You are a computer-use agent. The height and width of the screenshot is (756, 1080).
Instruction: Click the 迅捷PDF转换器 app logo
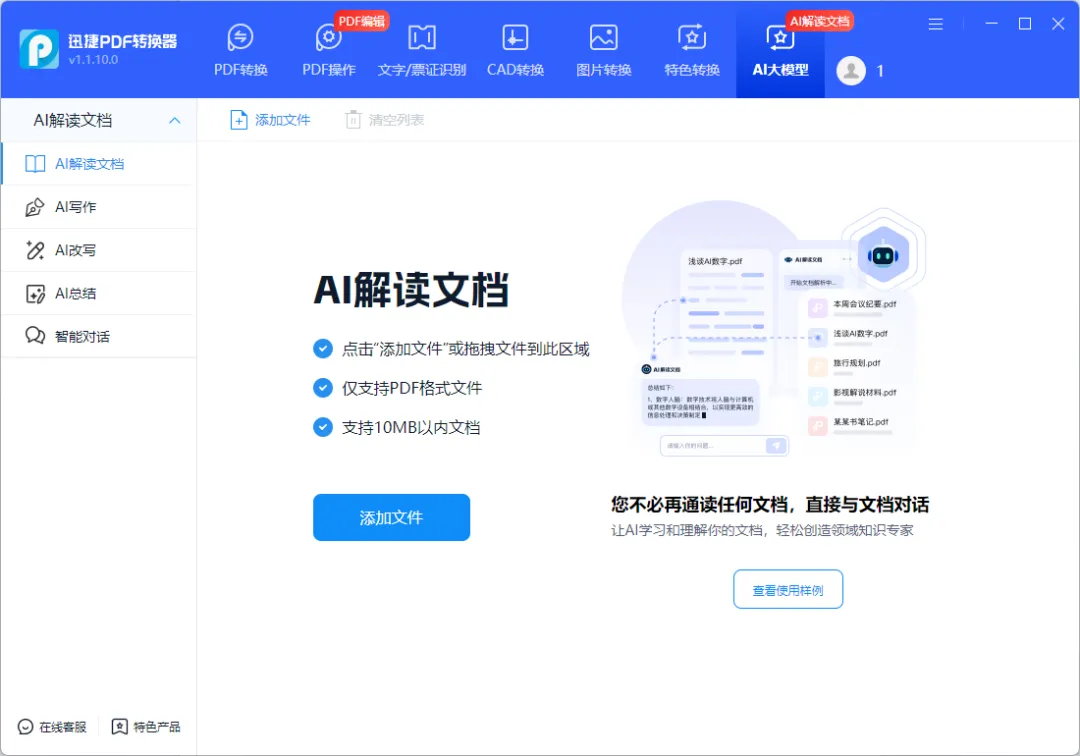click(x=39, y=49)
